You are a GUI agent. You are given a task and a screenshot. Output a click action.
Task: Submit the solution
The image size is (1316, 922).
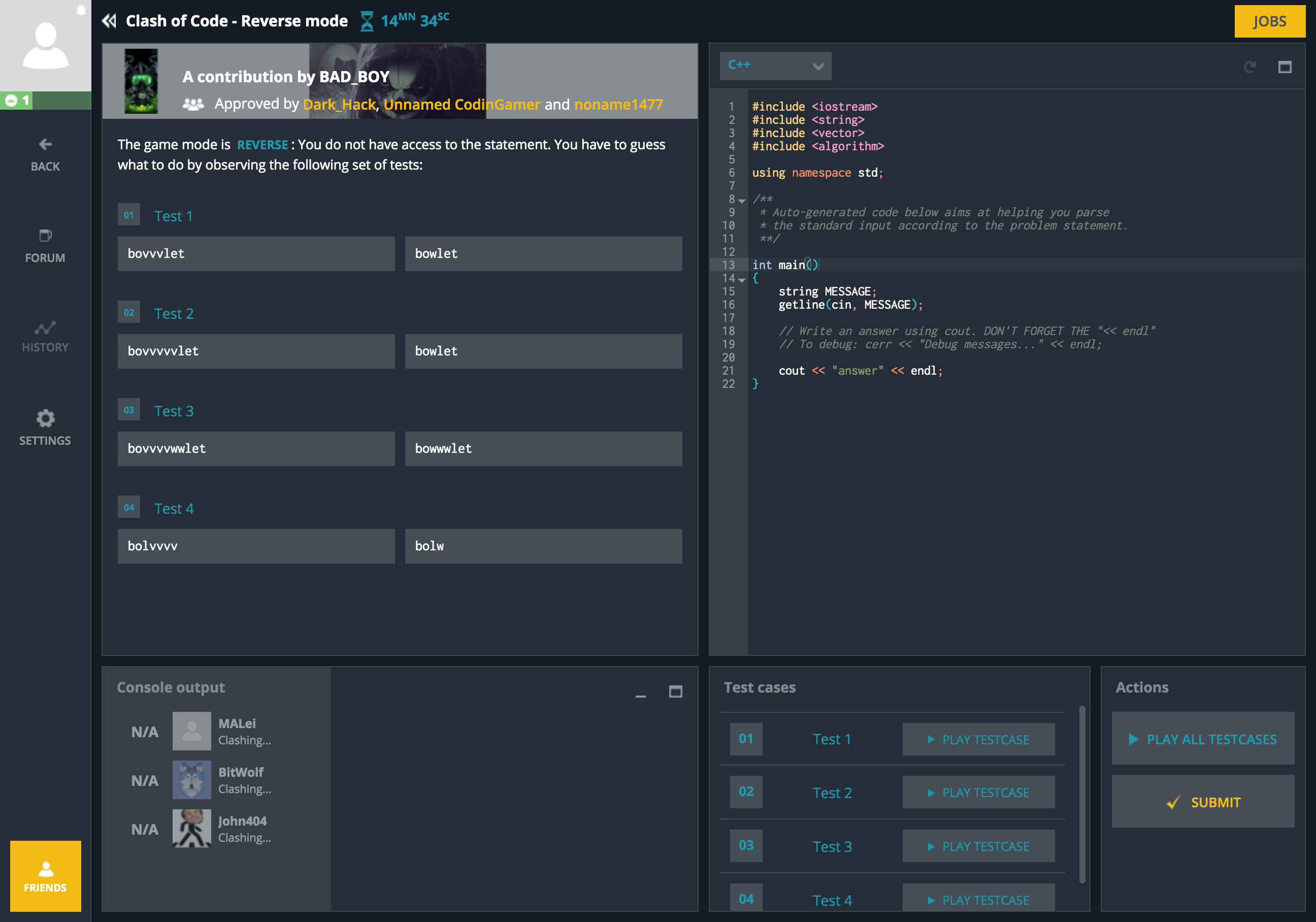coord(1202,802)
